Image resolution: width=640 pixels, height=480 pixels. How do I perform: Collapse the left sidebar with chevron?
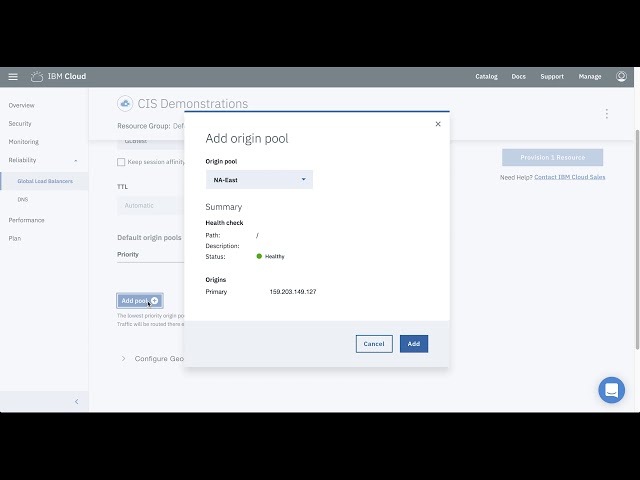click(x=76, y=402)
